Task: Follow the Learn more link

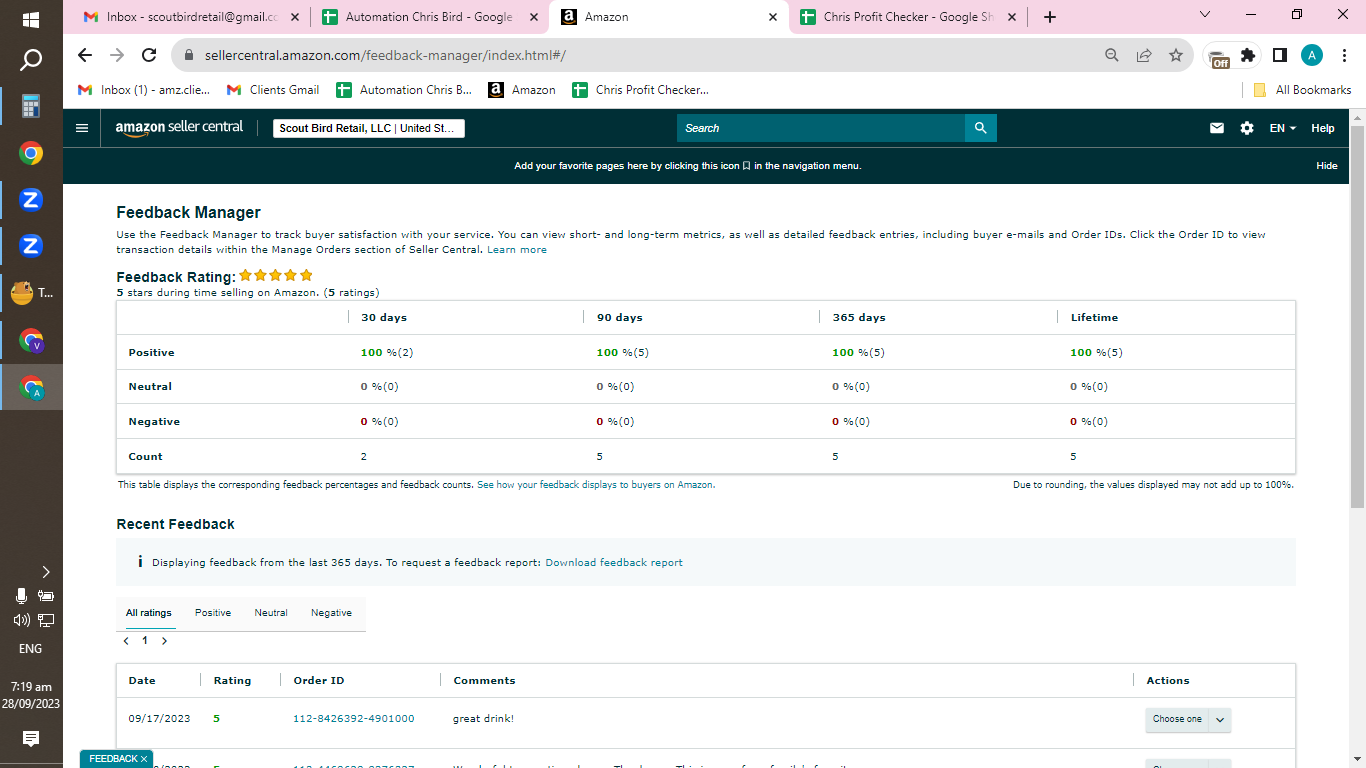Action: [517, 250]
